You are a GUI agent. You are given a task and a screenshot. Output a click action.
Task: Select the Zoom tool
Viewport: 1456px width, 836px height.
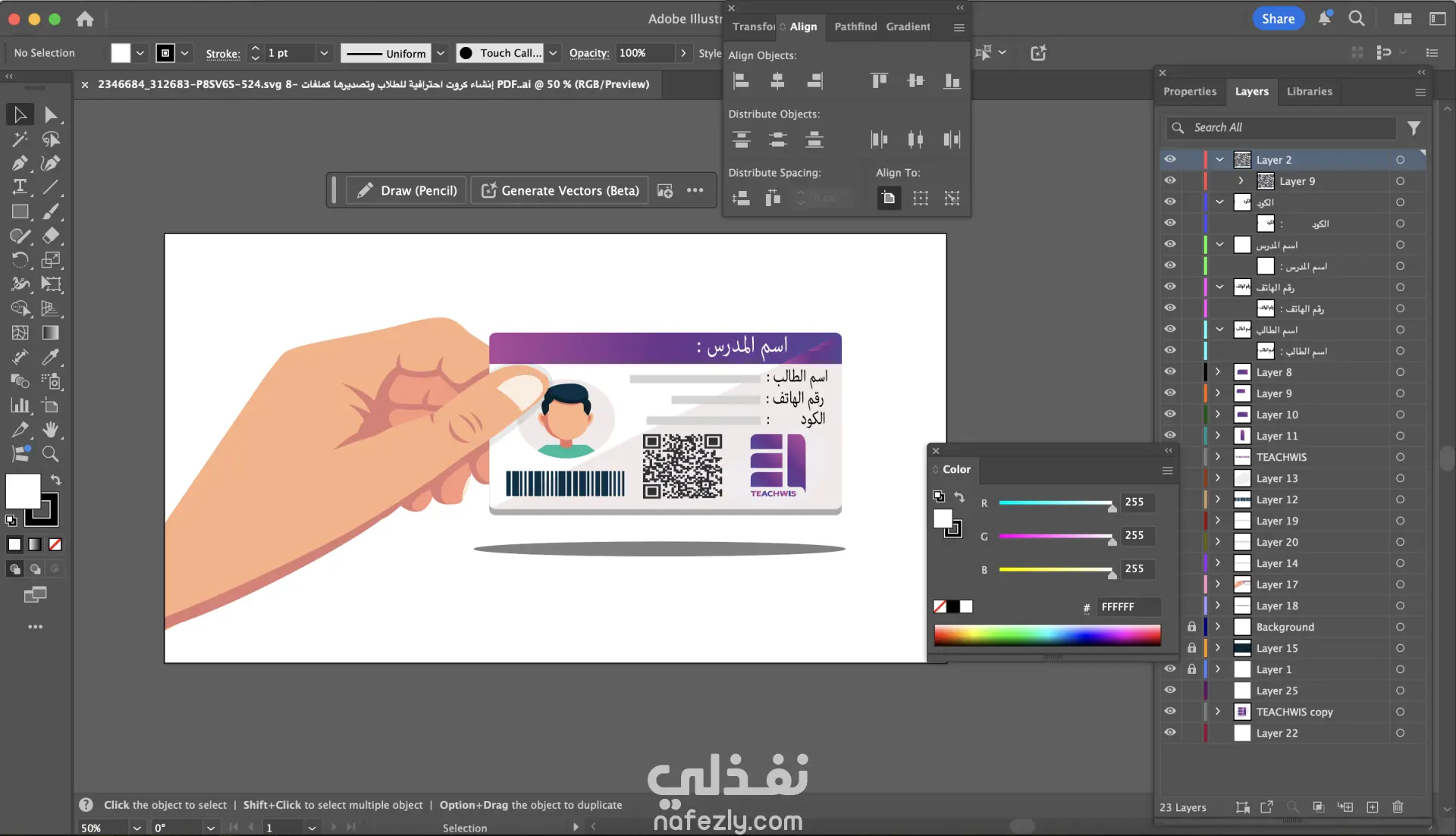(51, 454)
